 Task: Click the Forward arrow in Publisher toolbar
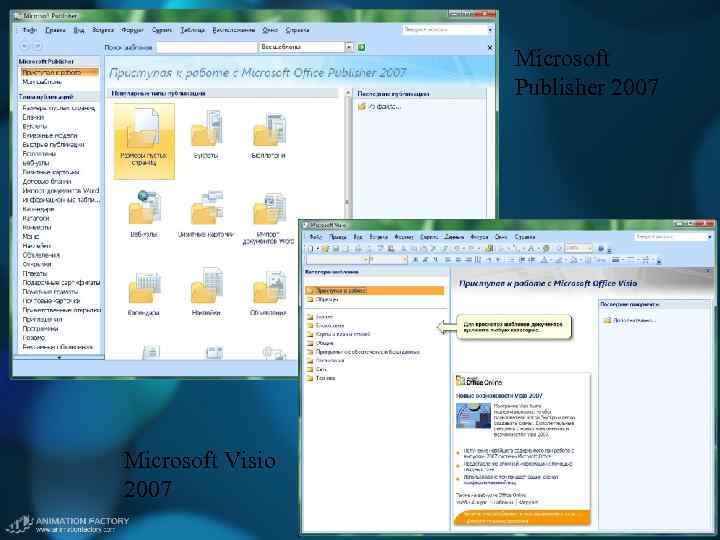[x=38, y=46]
